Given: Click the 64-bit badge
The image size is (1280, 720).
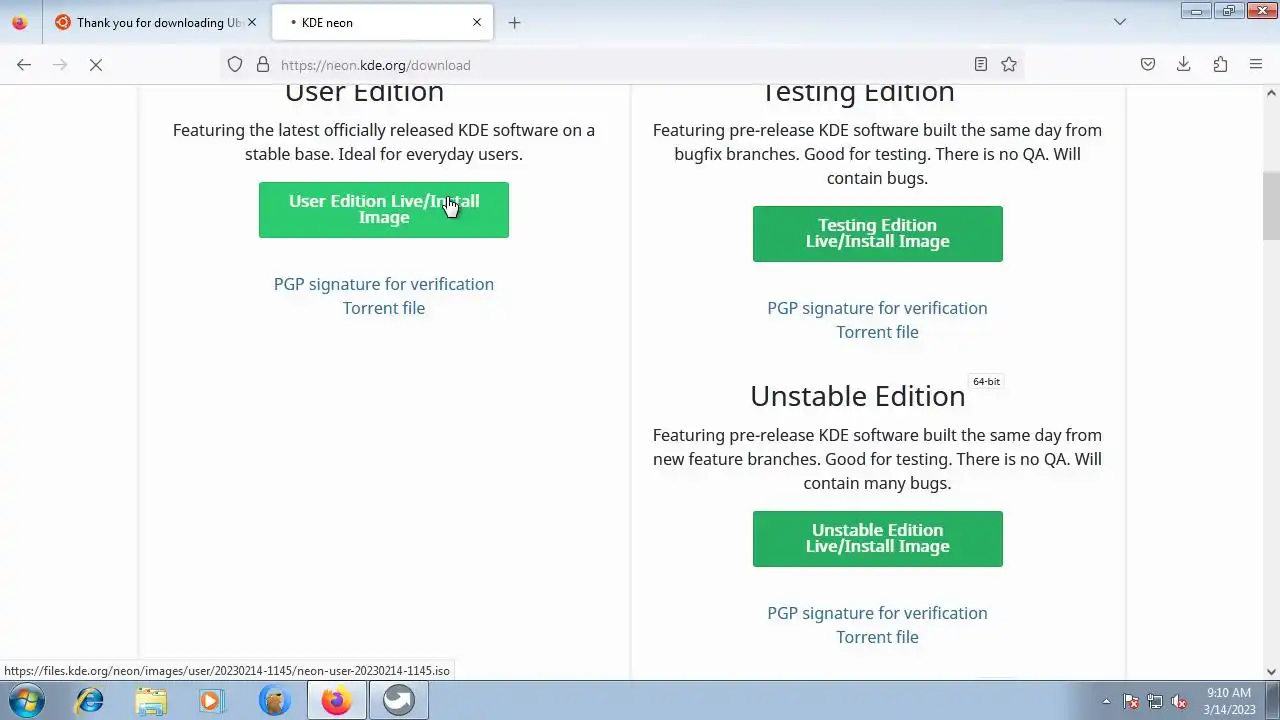Looking at the screenshot, I should point(986,381).
